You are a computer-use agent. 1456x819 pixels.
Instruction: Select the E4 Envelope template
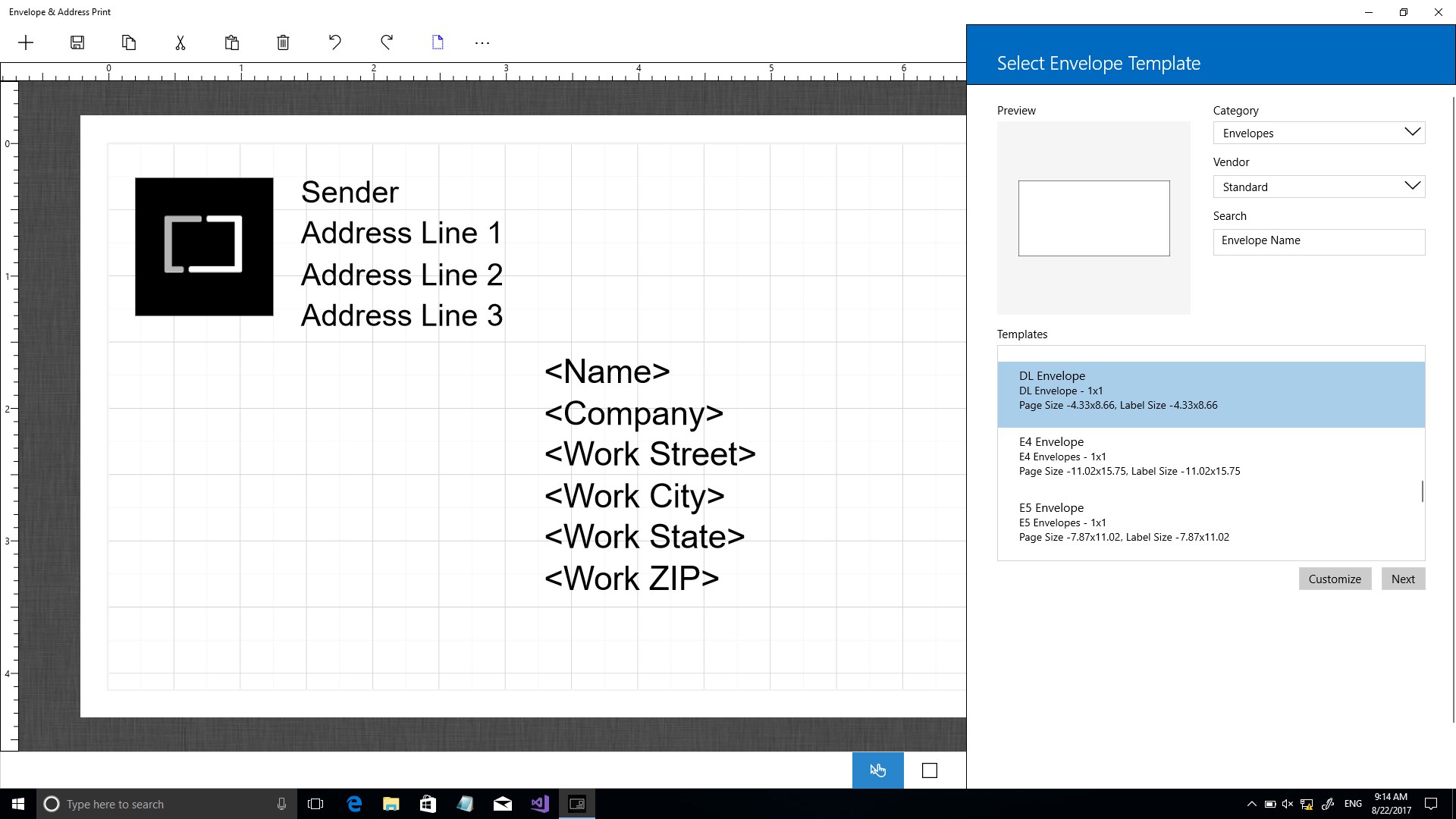pyautogui.click(x=1210, y=456)
